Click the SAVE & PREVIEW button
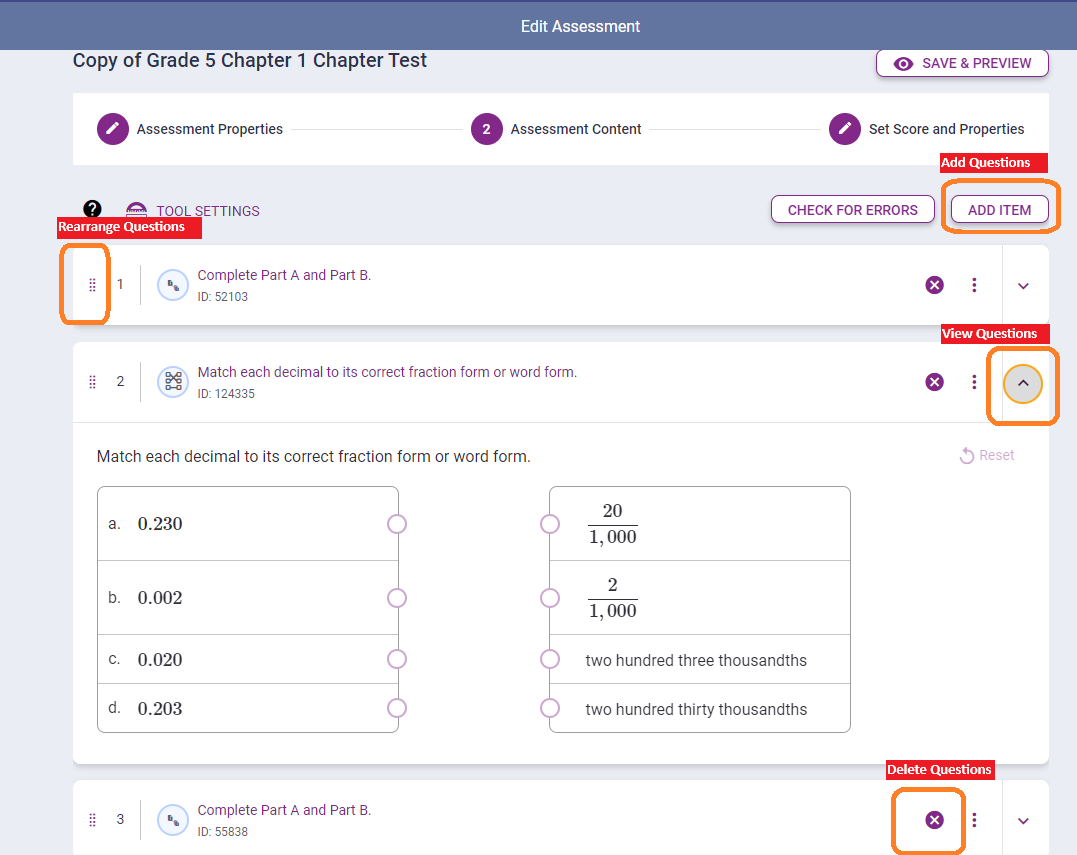This screenshot has width=1077, height=855. tap(962, 63)
